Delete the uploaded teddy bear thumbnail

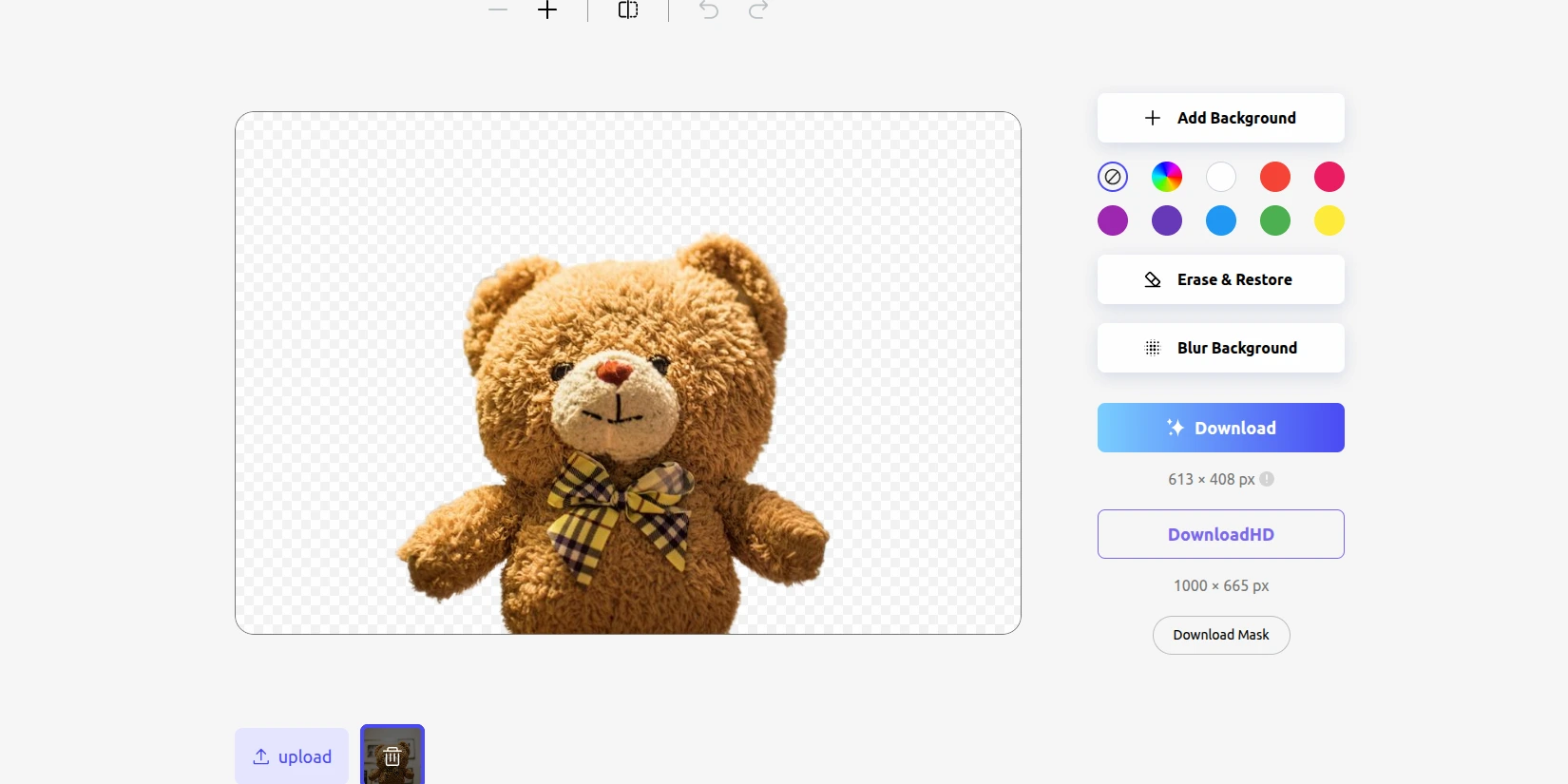(x=392, y=756)
